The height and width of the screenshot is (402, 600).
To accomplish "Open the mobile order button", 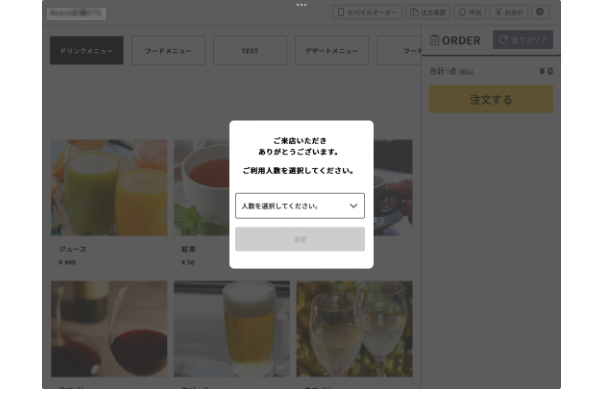I will [x=367, y=13].
